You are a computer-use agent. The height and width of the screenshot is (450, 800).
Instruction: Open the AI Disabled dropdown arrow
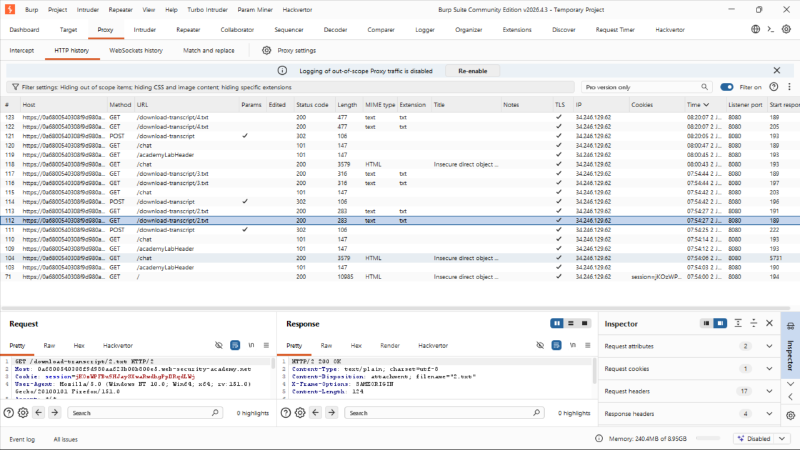point(782,438)
